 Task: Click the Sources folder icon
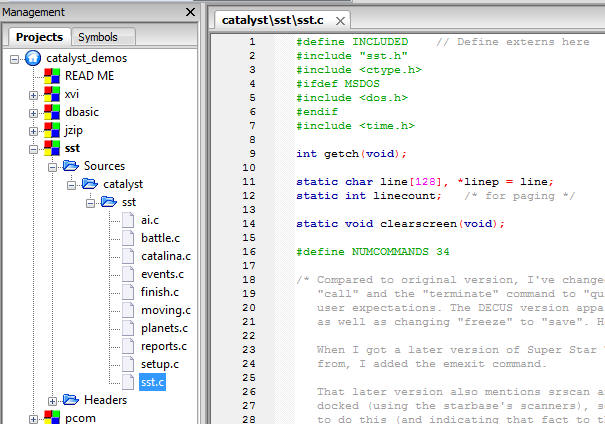click(70, 166)
